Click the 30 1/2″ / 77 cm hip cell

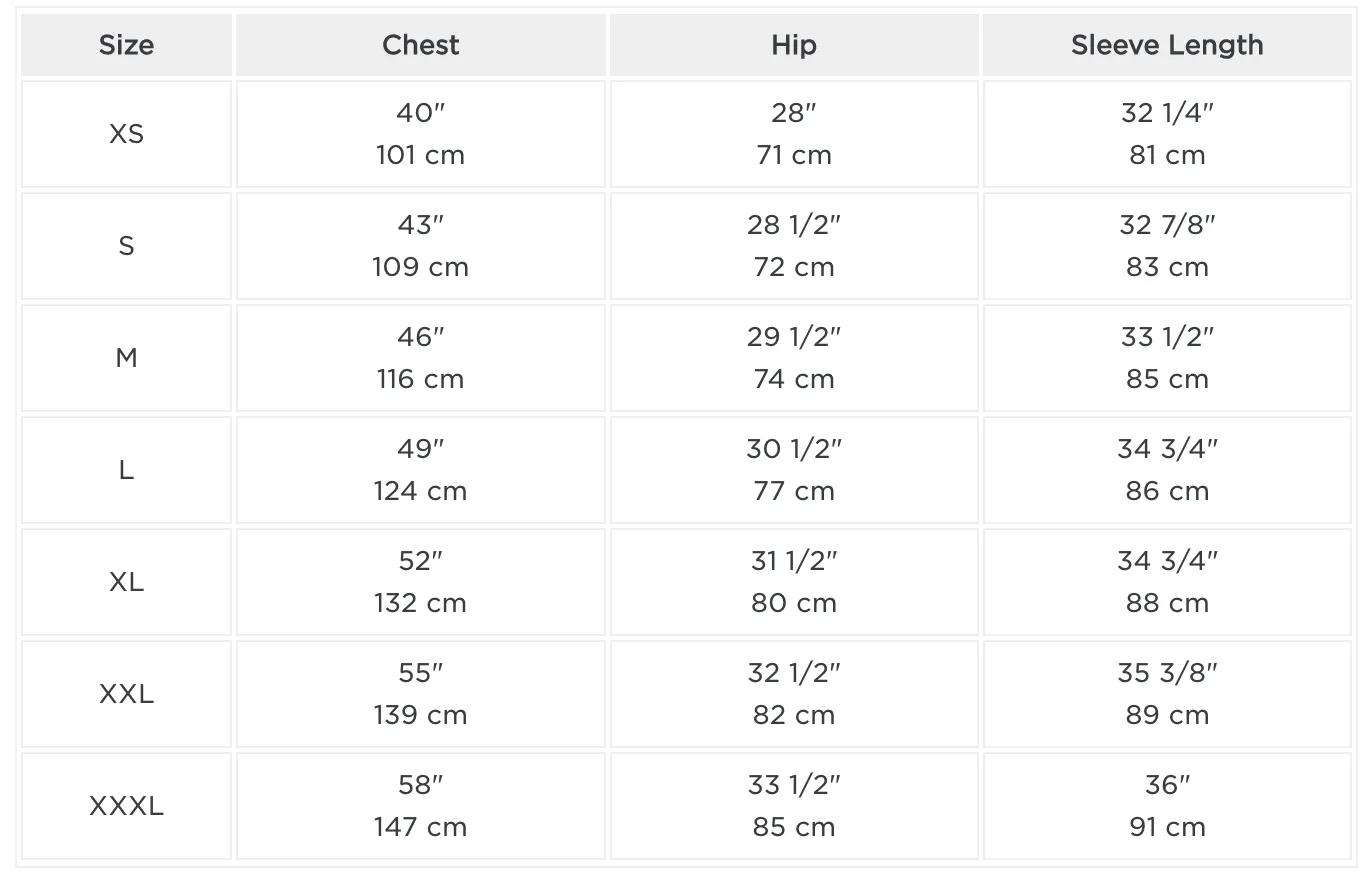(x=794, y=470)
